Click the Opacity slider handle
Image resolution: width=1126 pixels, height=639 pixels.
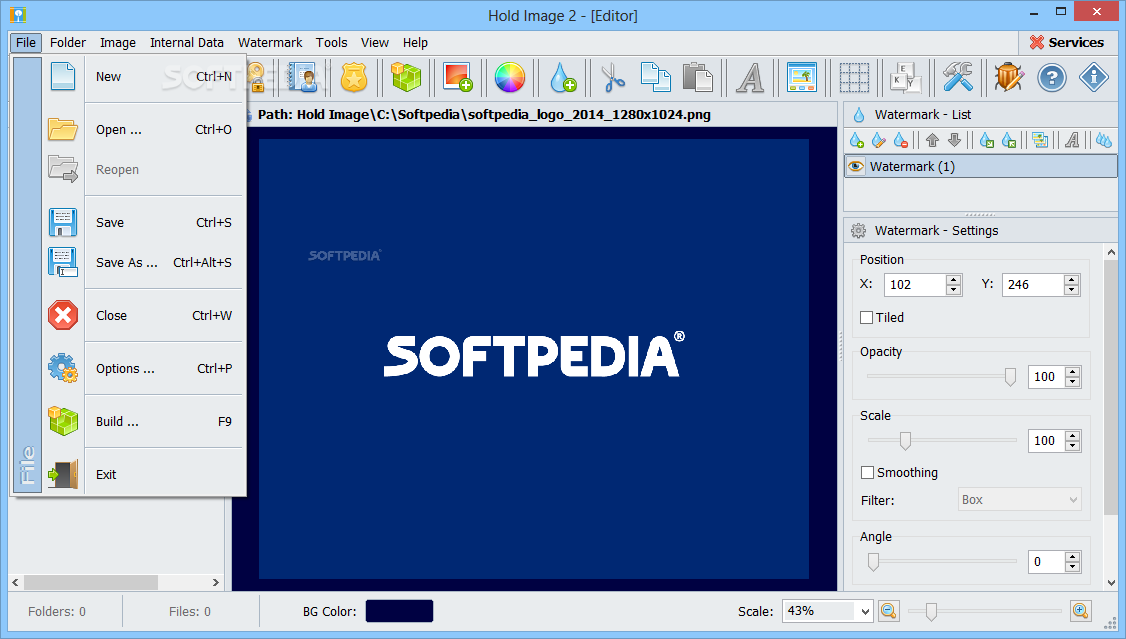[x=1010, y=377]
